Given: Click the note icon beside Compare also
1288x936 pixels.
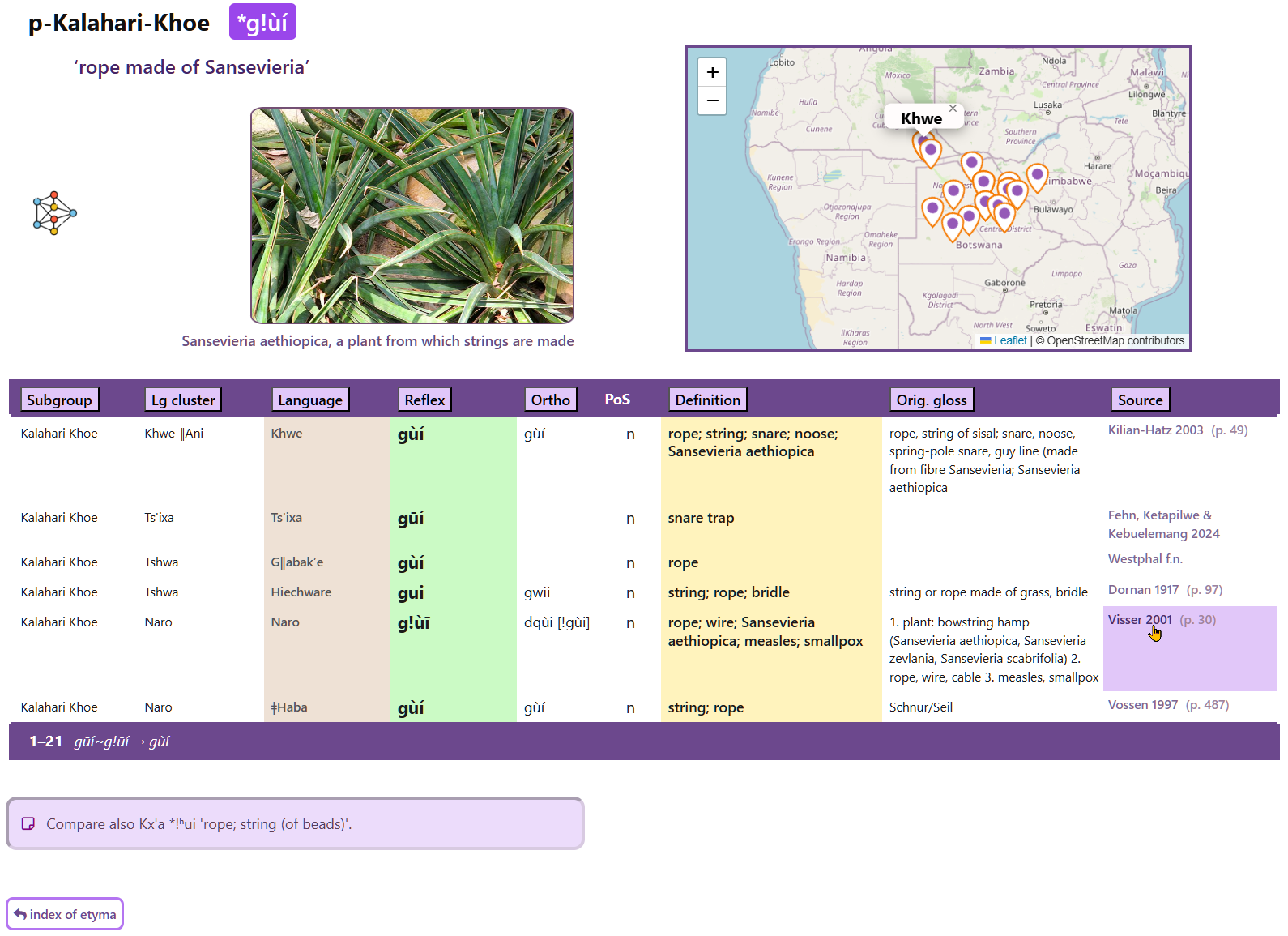Looking at the screenshot, I should (x=28, y=823).
